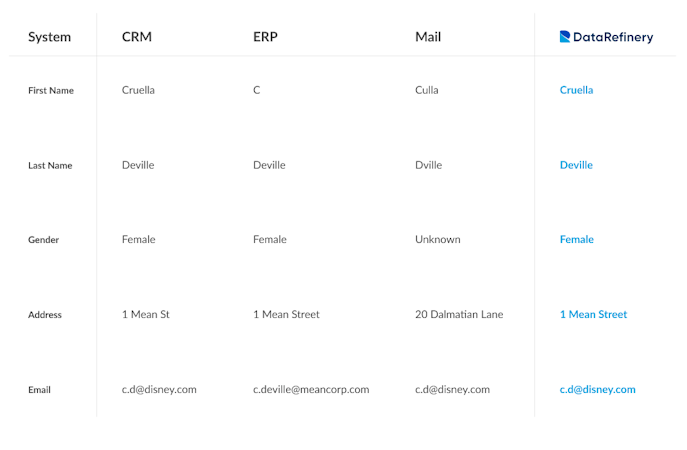Click the DataRefinery logo icon

click(565, 37)
